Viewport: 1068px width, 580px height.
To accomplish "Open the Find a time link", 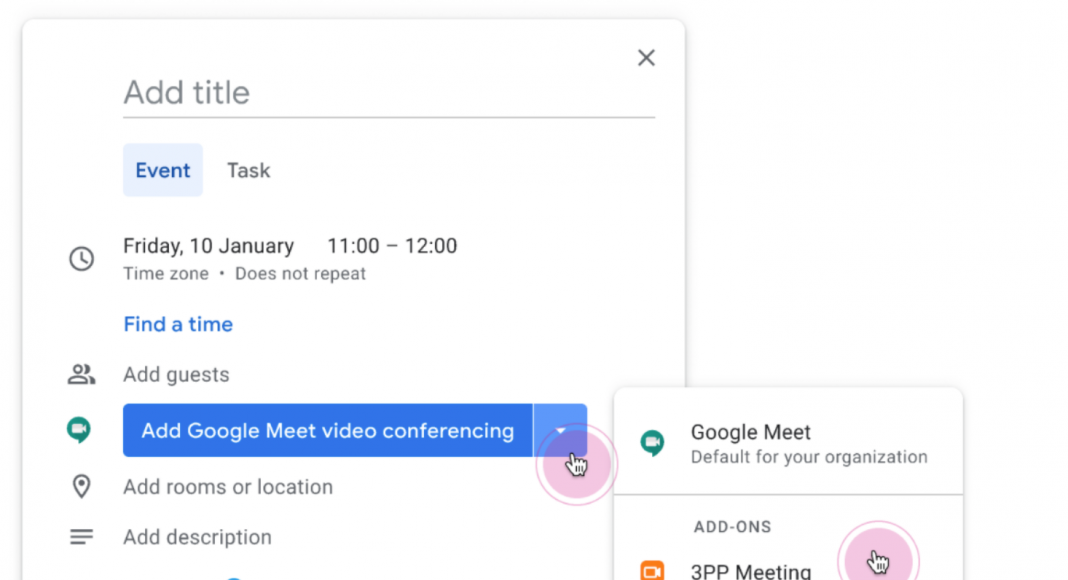I will coord(178,324).
